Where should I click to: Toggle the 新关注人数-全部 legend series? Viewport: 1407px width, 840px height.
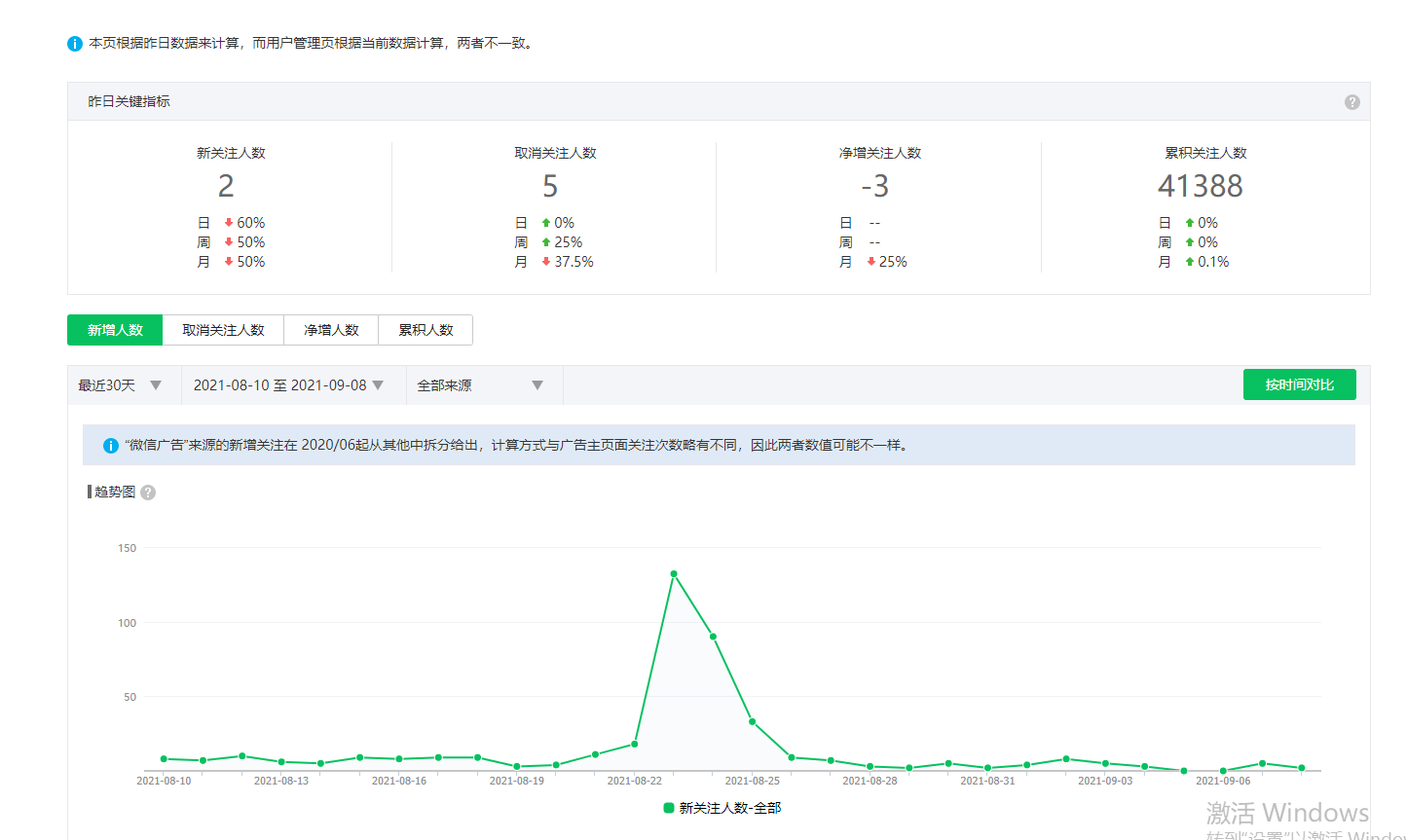[x=722, y=808]
